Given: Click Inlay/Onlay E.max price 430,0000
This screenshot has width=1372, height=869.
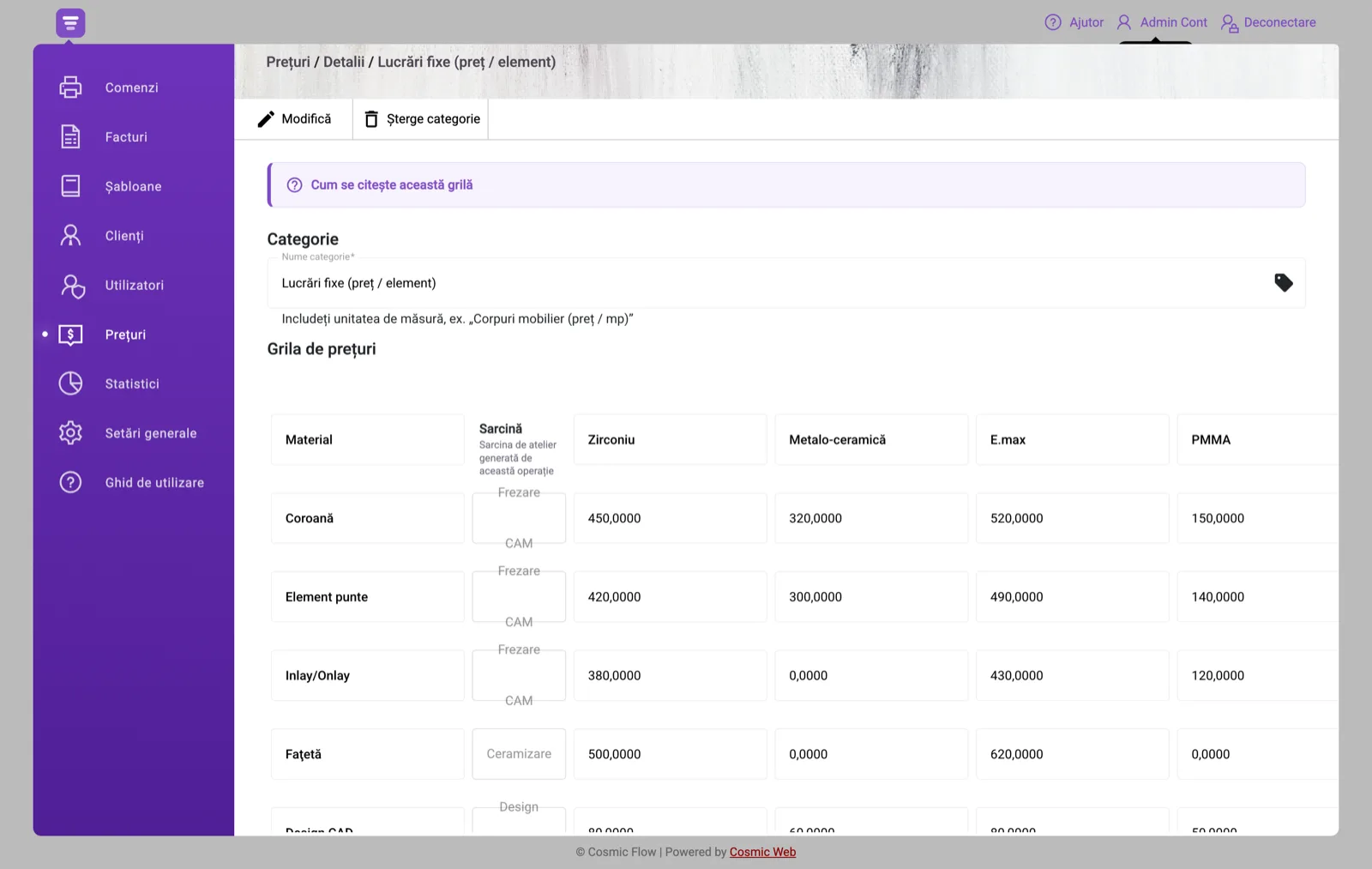Looking at the screenshot, I should 1073,676.
